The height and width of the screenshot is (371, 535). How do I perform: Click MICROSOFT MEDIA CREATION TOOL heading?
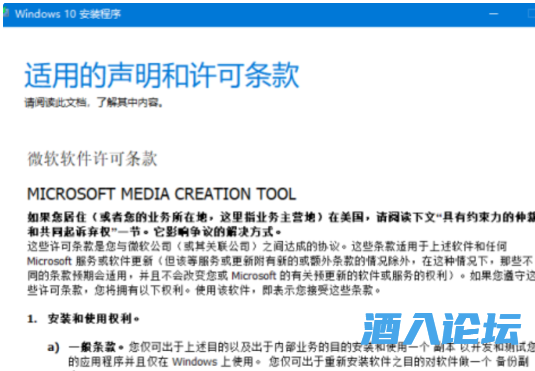pos(161,194)
